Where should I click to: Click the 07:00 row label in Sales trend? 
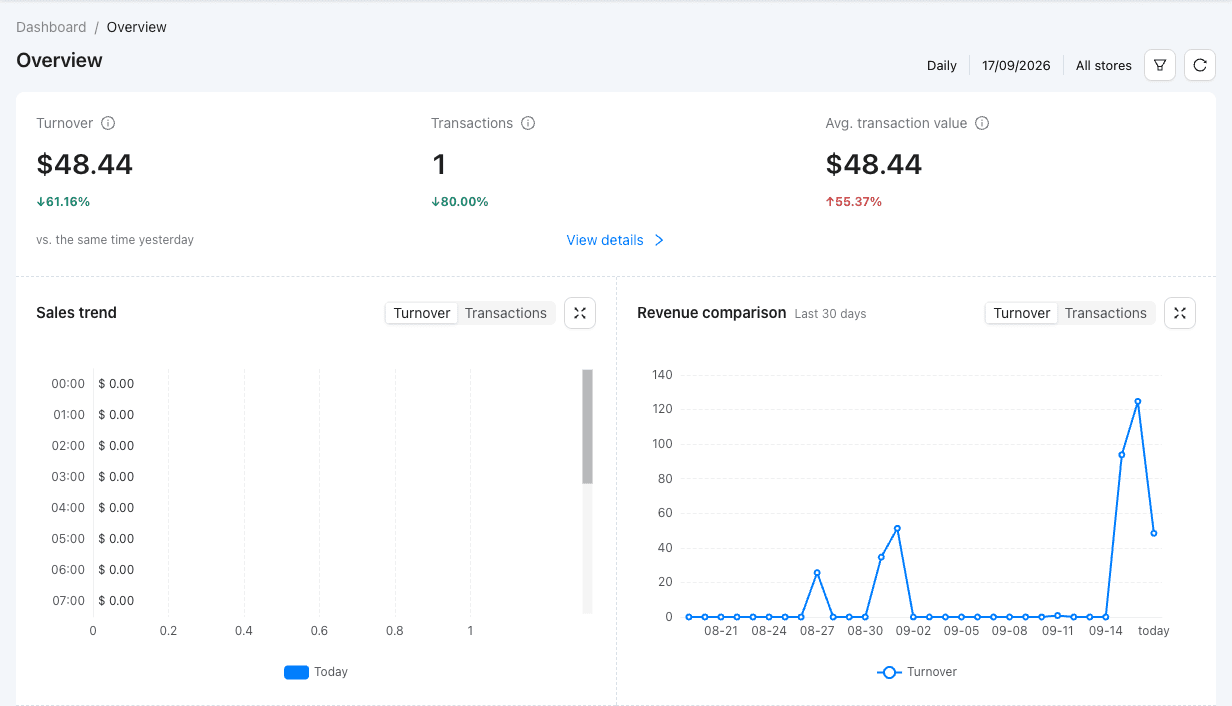(x=68, y=601)
